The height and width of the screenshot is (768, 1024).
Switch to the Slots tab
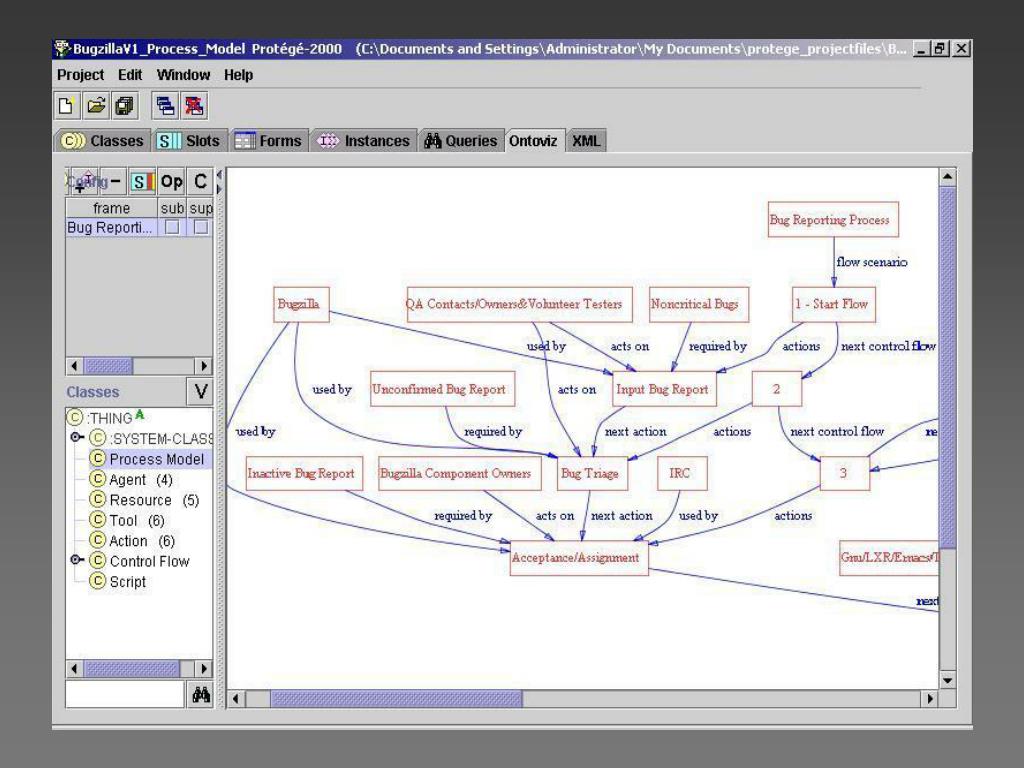tap(189, 140)
